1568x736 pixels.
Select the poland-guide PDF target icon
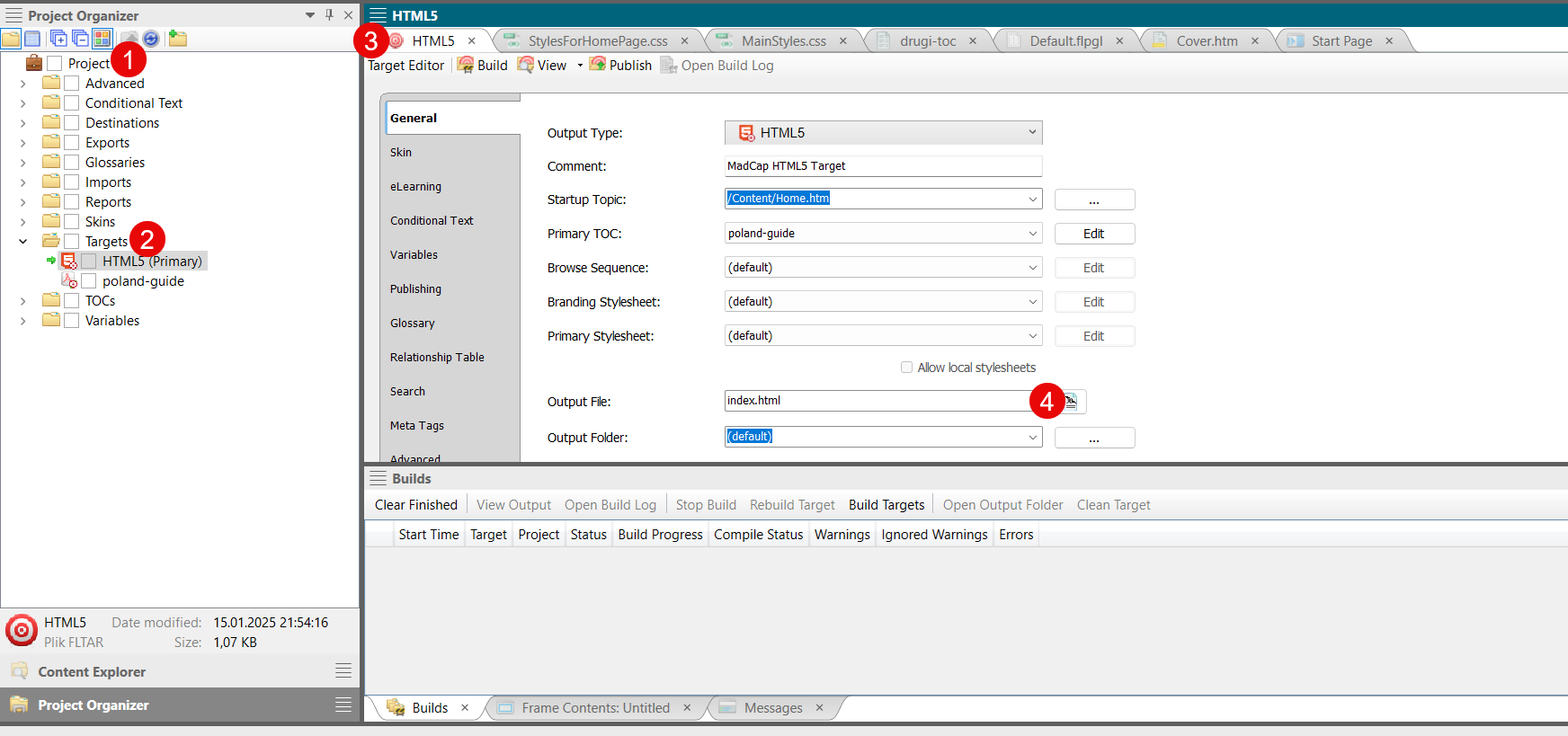pyautogui.click(x=68, y=280)
